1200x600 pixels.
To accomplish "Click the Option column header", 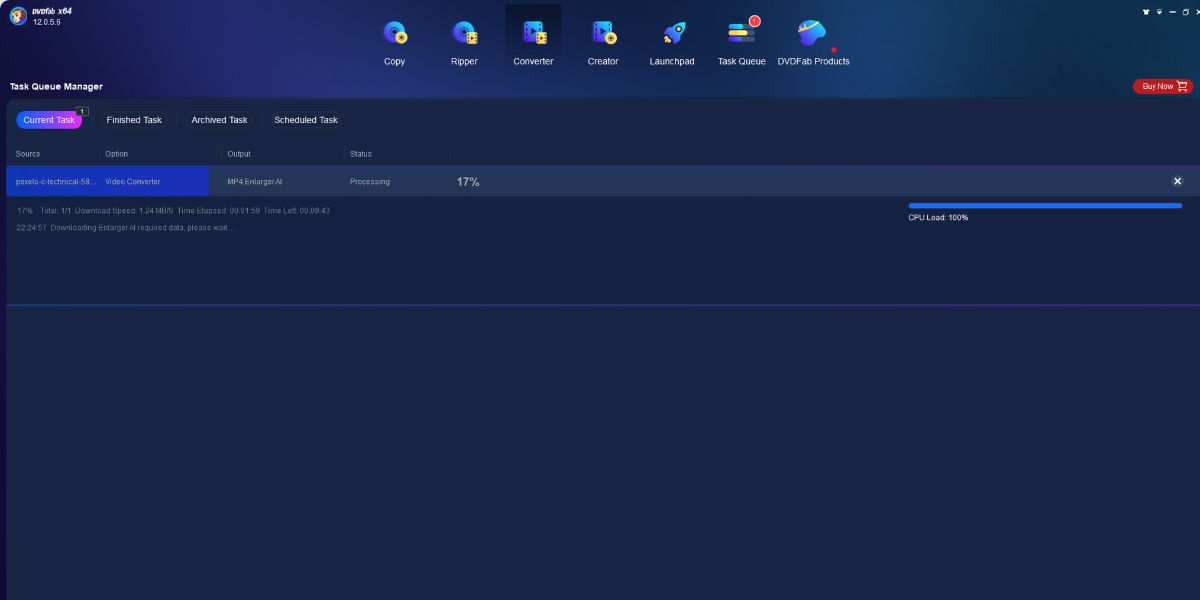I will (x=117, y=154).
